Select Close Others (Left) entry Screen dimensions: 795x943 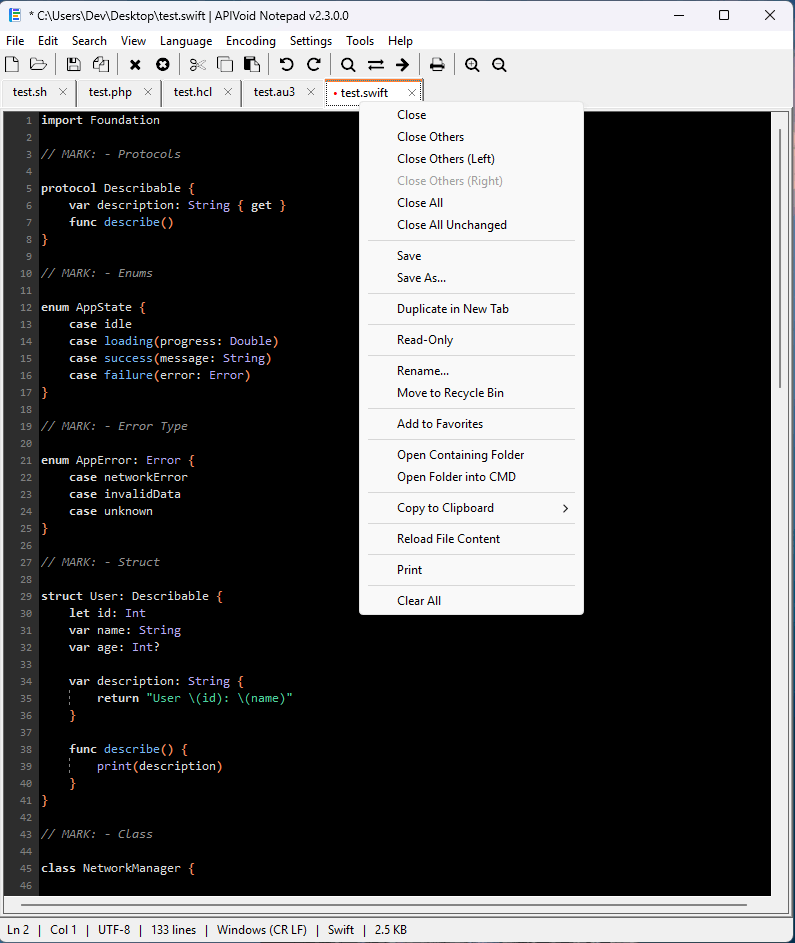[x=471, y=159]
